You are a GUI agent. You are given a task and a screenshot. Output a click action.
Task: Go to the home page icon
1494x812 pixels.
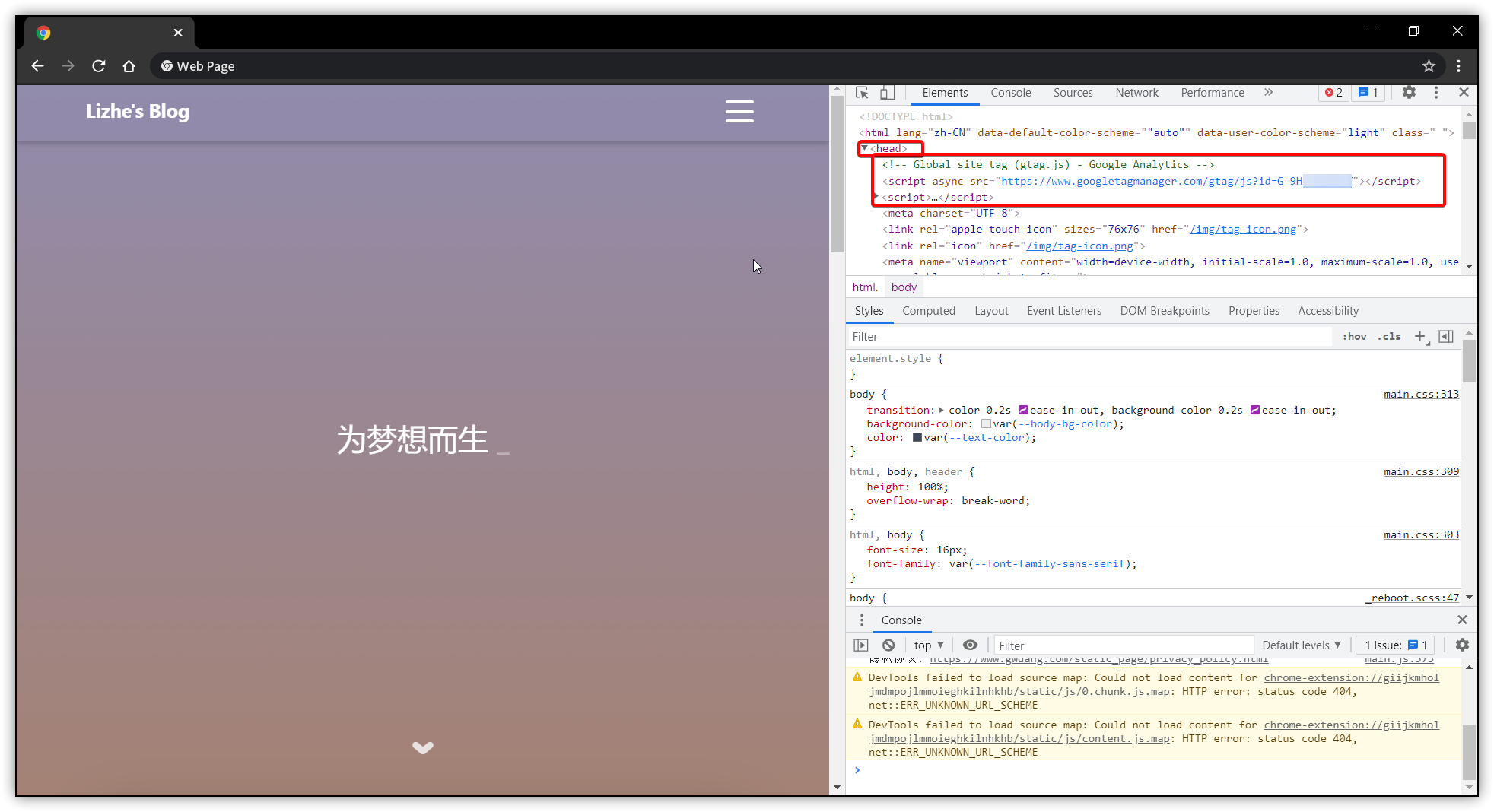129,66
